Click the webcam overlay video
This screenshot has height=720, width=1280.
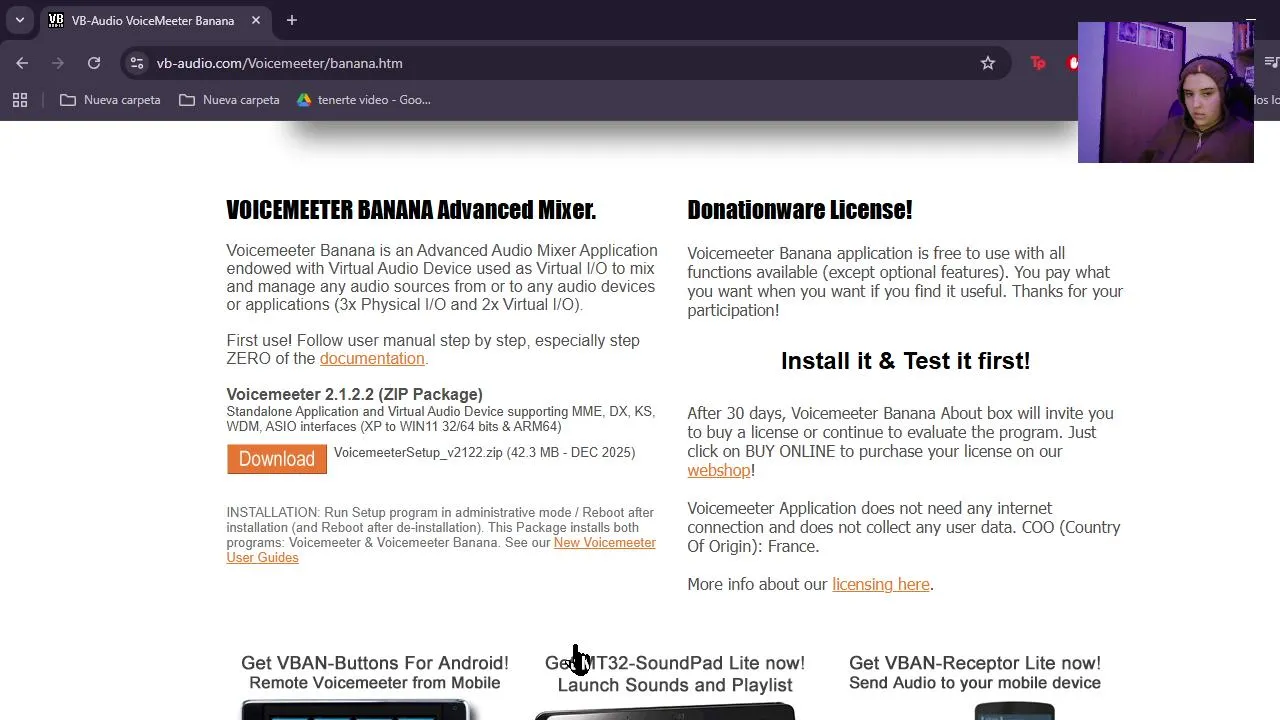point(1166,92)
